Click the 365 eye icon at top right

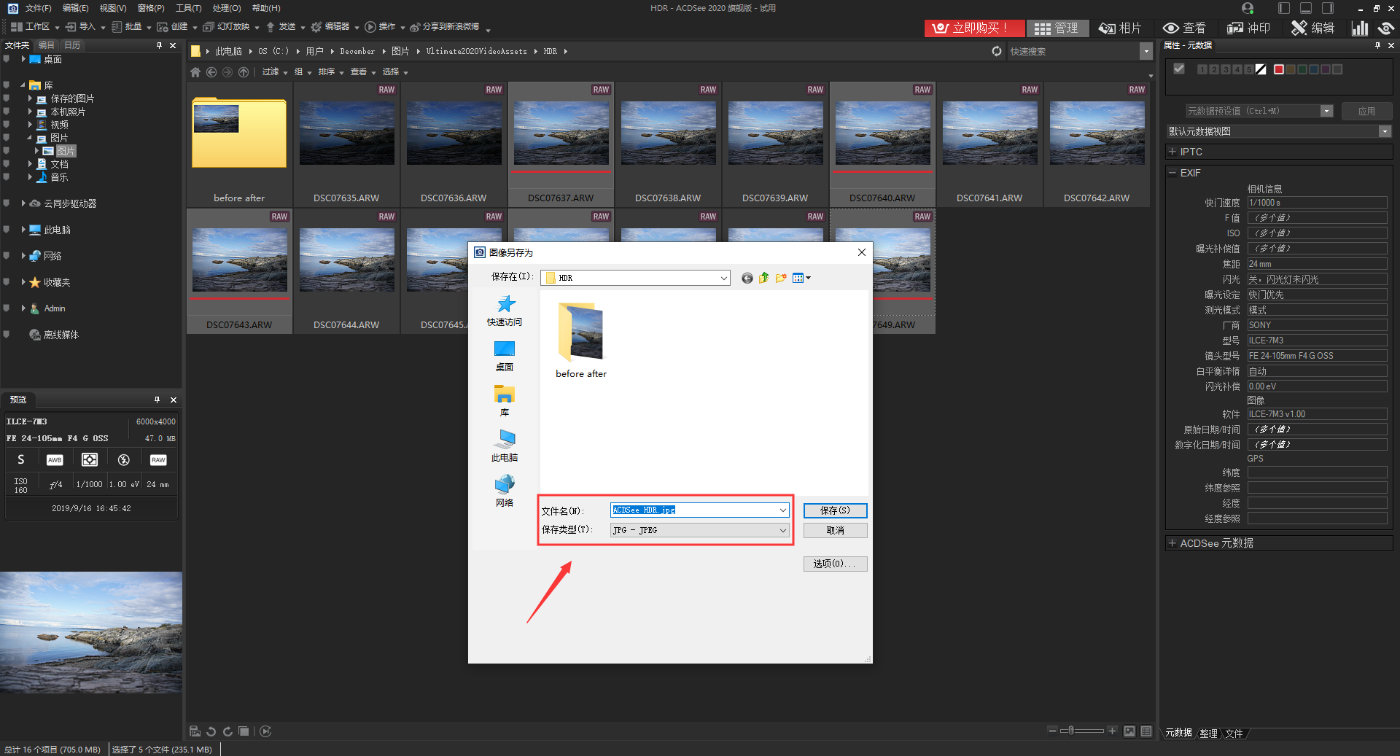coord(1387,28)
